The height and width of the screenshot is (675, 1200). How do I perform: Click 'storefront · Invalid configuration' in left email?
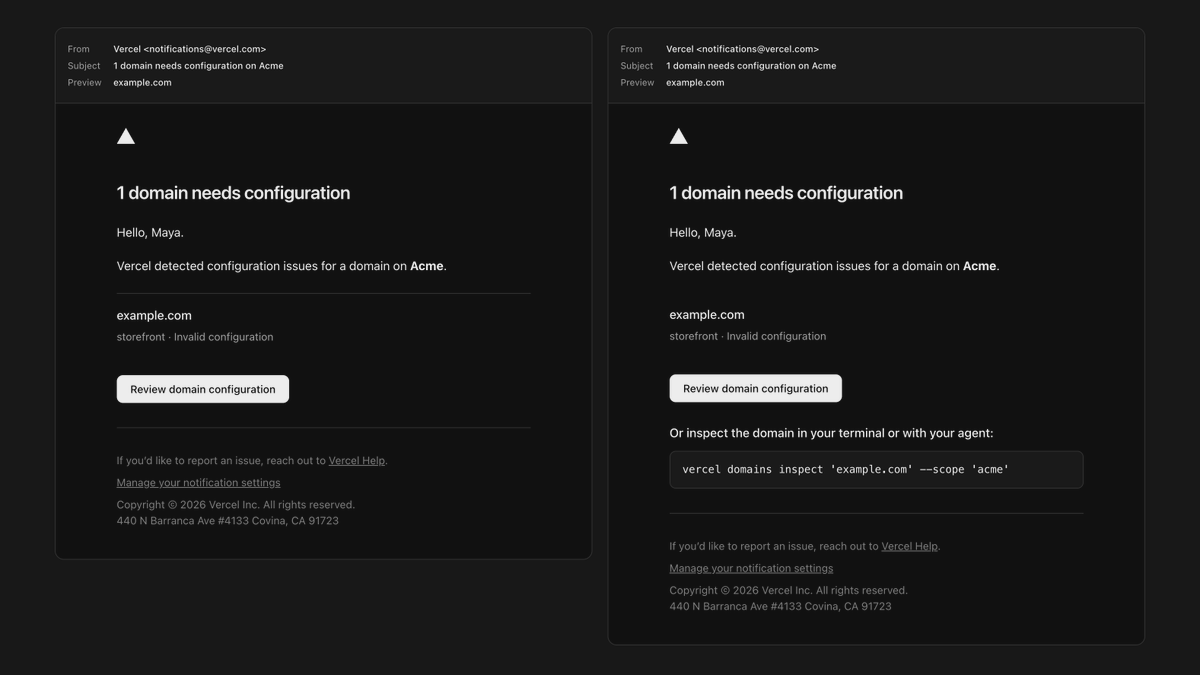point(195,337)
